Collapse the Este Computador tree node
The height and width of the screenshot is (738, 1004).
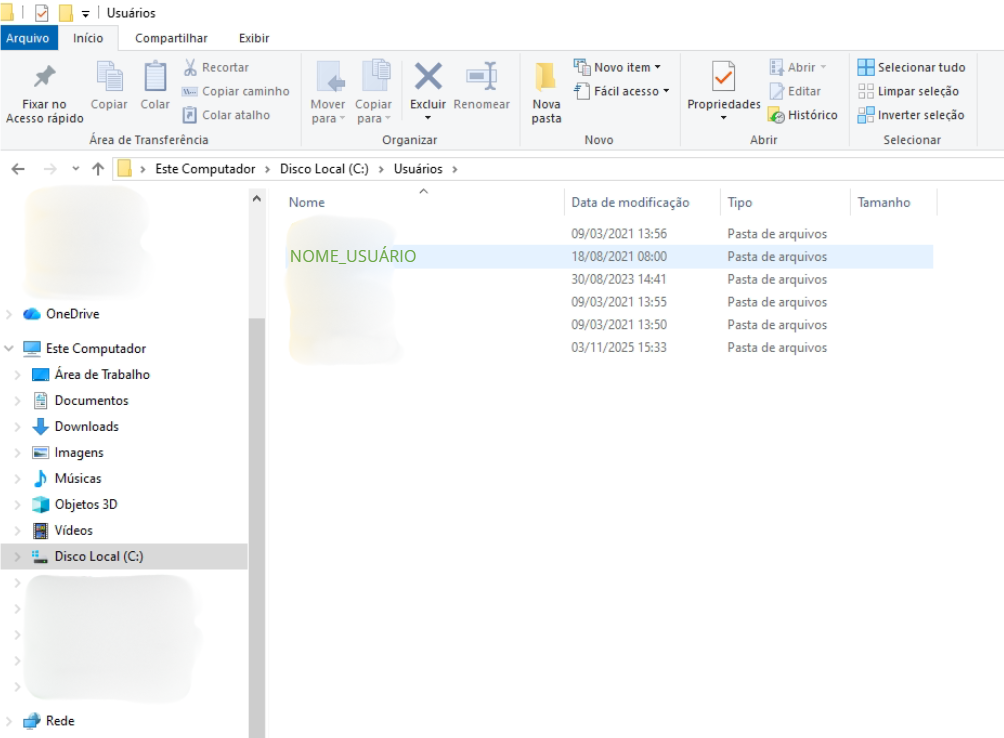tap(9, 348)
